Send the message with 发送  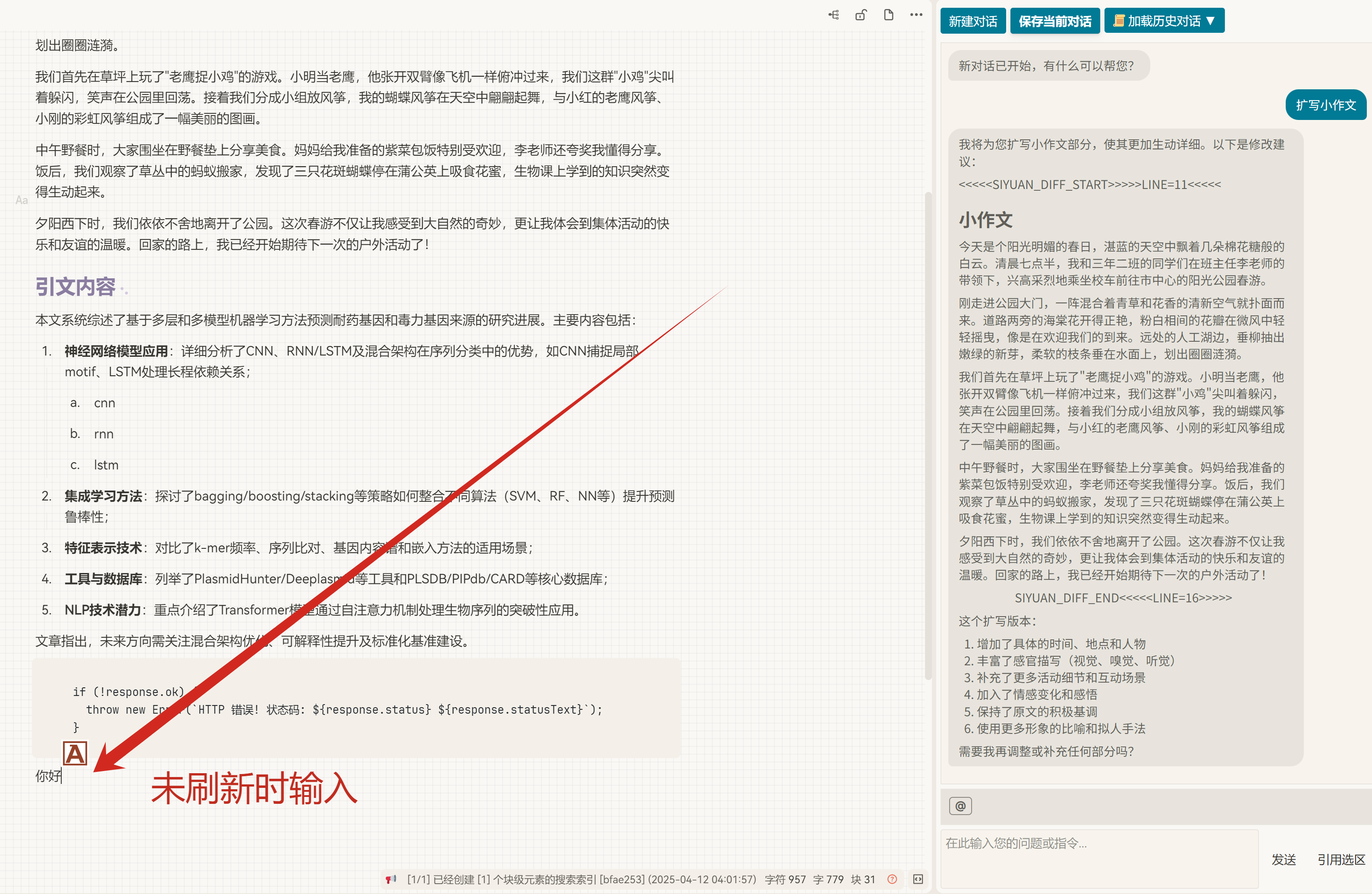tap(1283, 859)
